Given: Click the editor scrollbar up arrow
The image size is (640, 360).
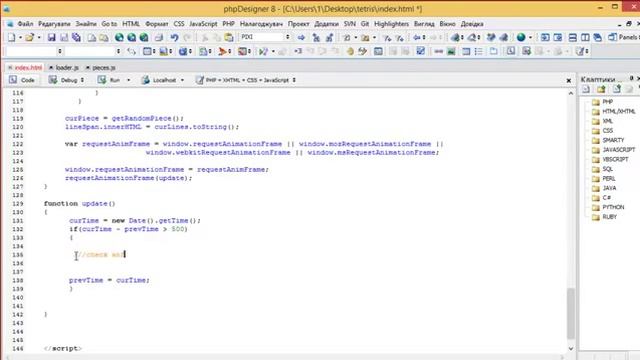Looking at the screenshot, I should coord(571,93).
